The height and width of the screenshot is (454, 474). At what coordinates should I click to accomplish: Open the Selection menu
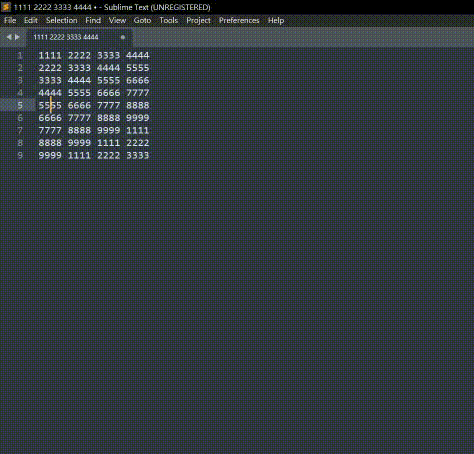[x=62, y=20]
